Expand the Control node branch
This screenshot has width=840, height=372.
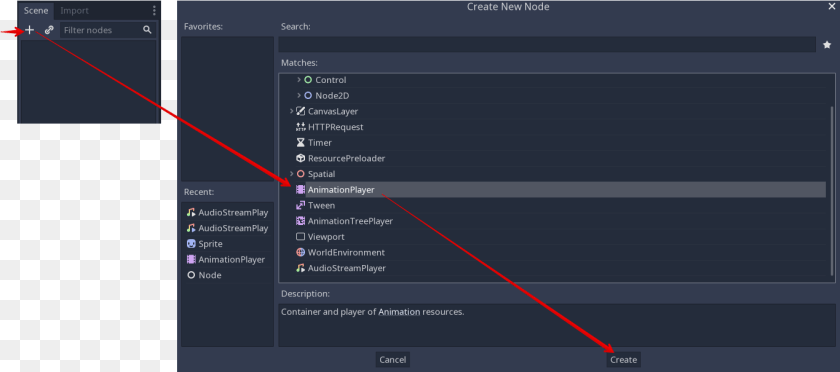click(x=299, y=80)
